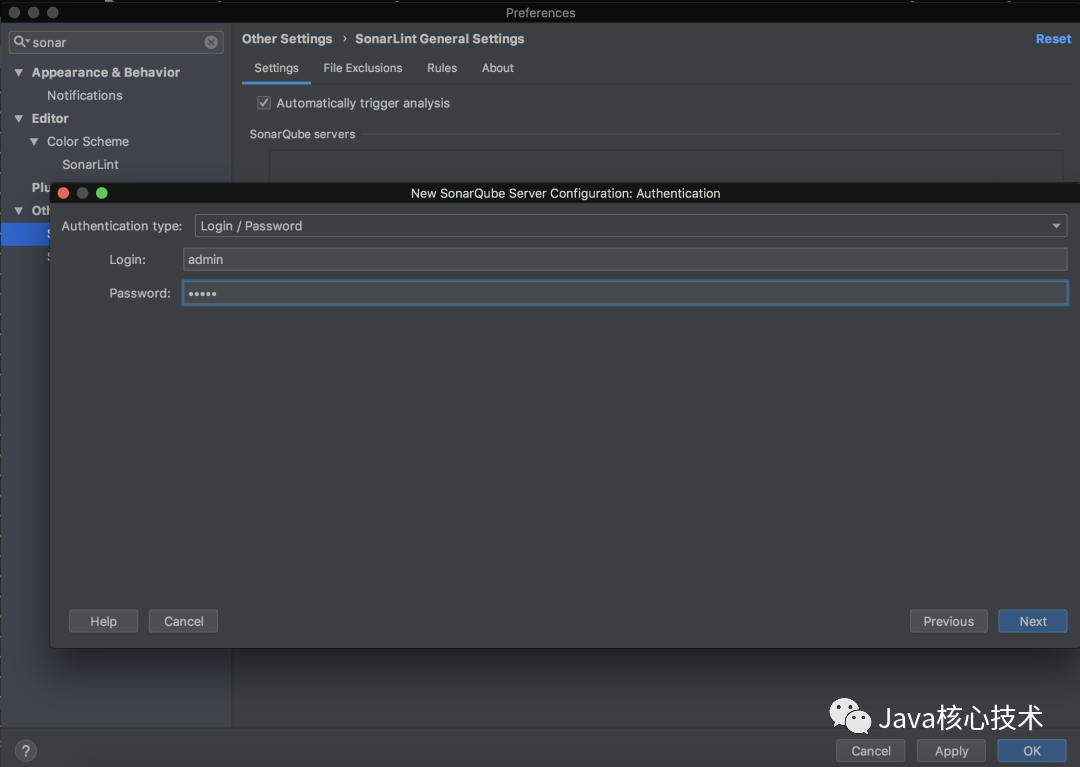1080x767 pixels.
Task: Switch to the Settings tab
Action: pos(276,67)
